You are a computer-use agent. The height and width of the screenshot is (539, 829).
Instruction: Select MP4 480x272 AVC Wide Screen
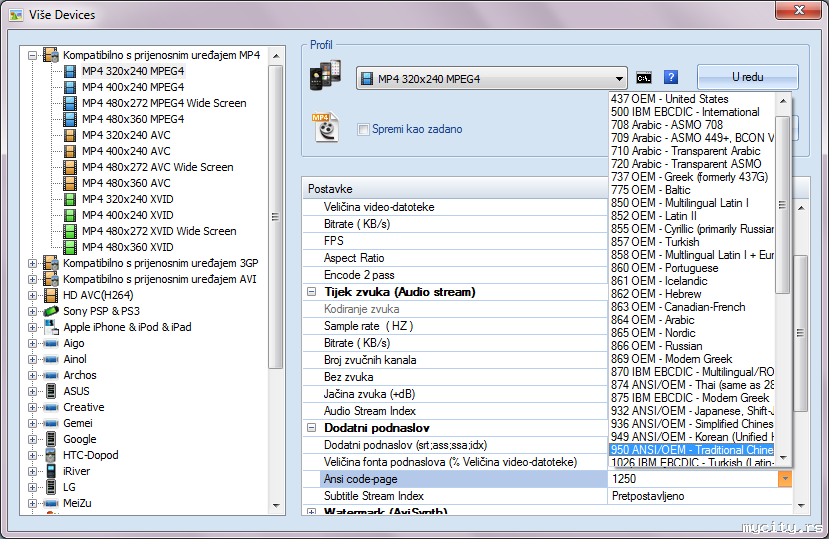click(158, 167)
